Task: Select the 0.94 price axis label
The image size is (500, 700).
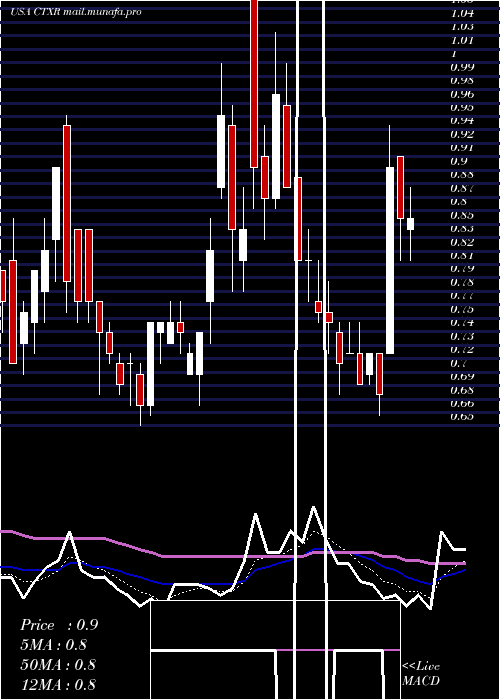Action: (462, 121)
